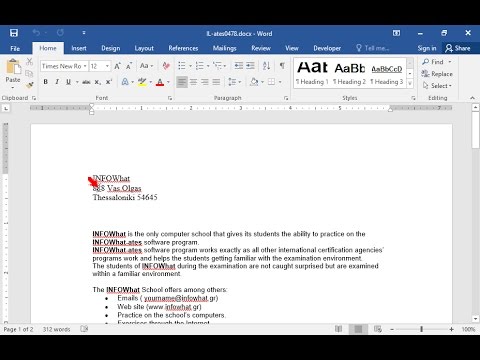This screenshot has height=360, width=480.
Task: Click the zoom slider handle
Action: pos(422,329)
